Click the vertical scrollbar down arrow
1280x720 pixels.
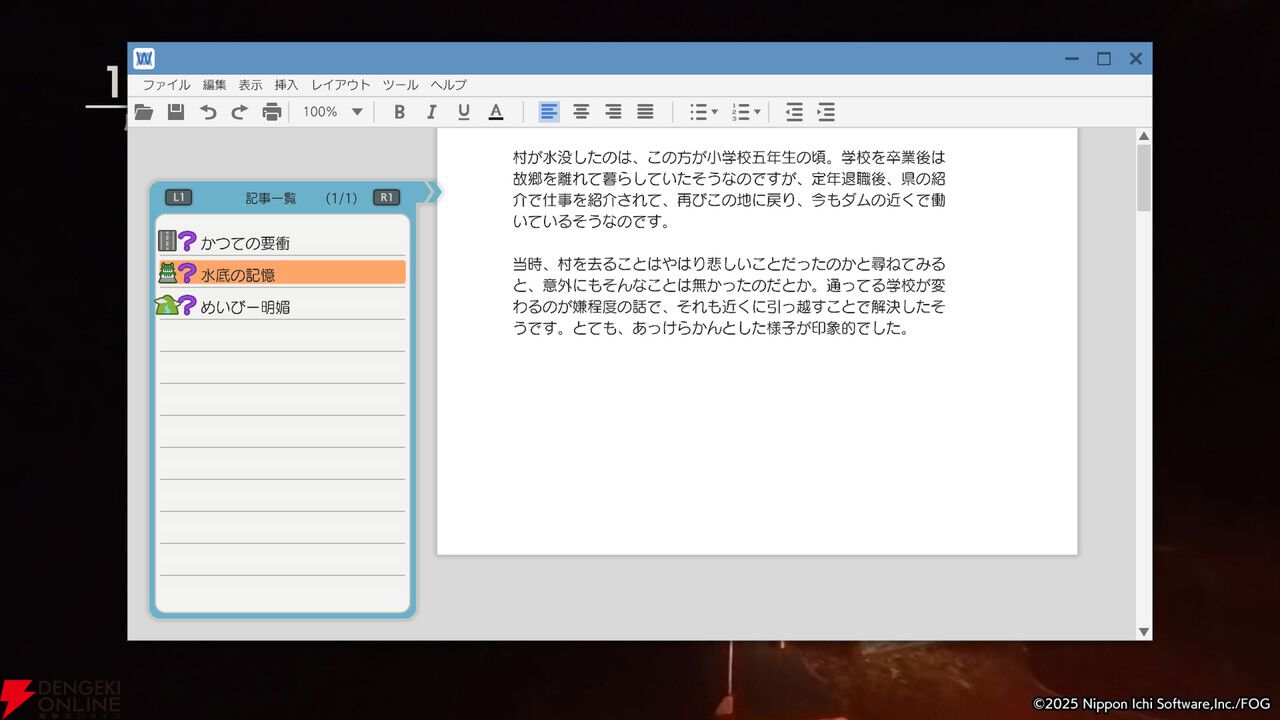[x=1144, y=631]
